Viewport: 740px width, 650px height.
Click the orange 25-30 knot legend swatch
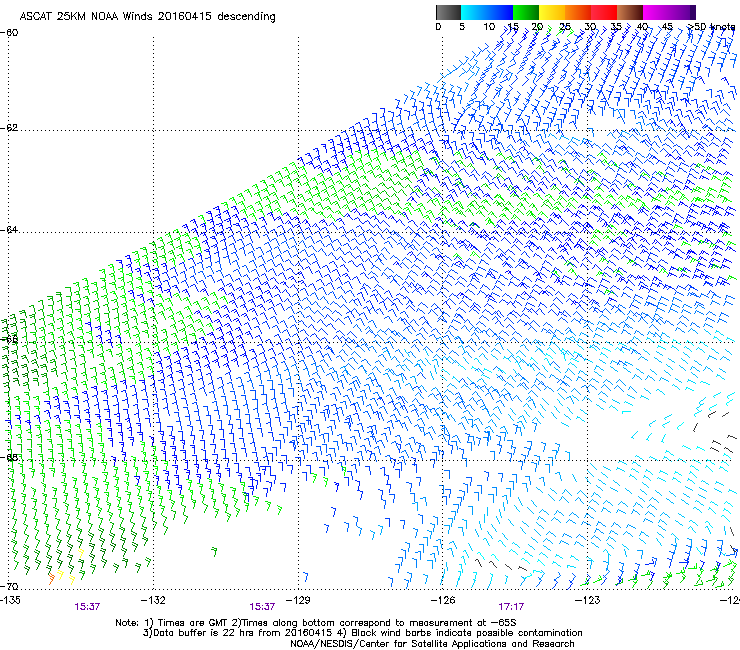[578, 12]
